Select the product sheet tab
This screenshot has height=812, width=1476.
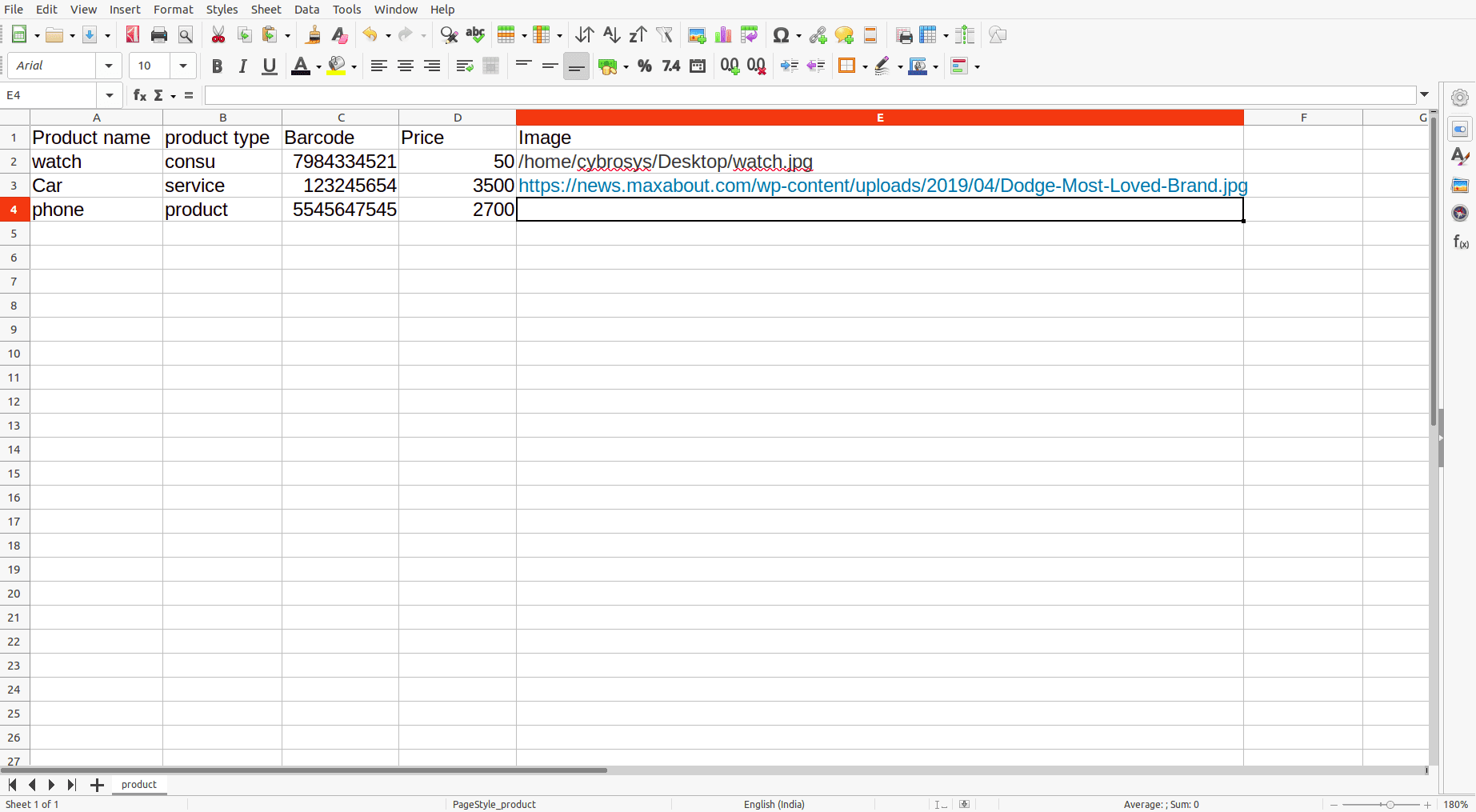click(x=139, y=785)
